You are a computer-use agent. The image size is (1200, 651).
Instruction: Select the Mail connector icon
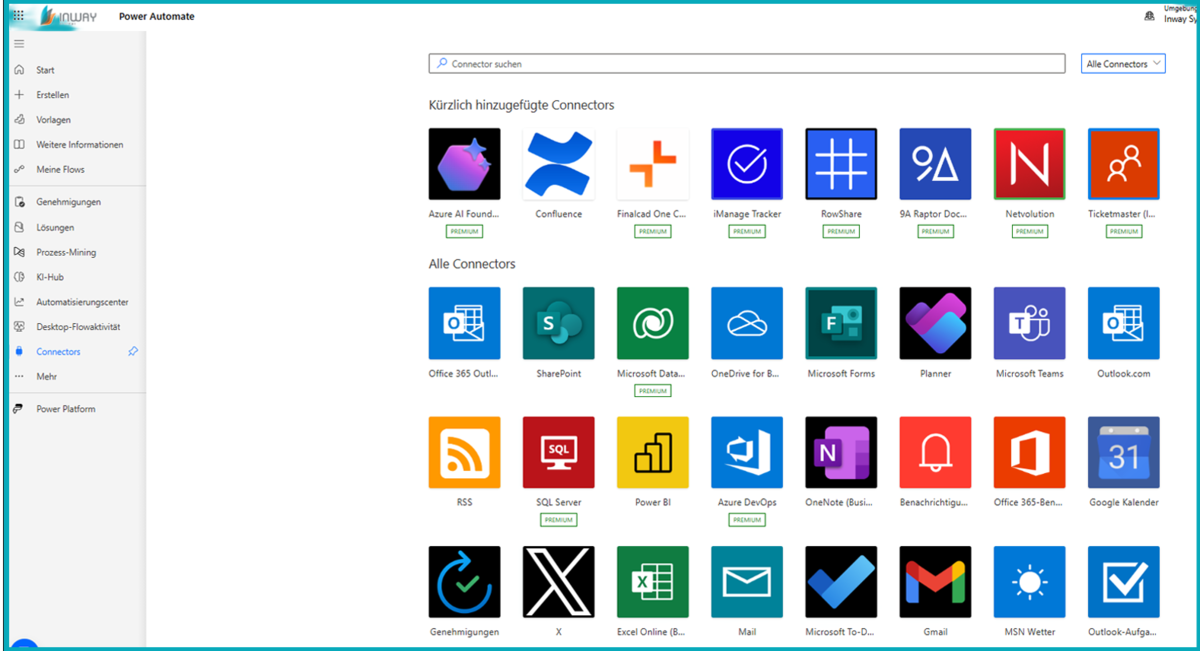click(747, 582)
